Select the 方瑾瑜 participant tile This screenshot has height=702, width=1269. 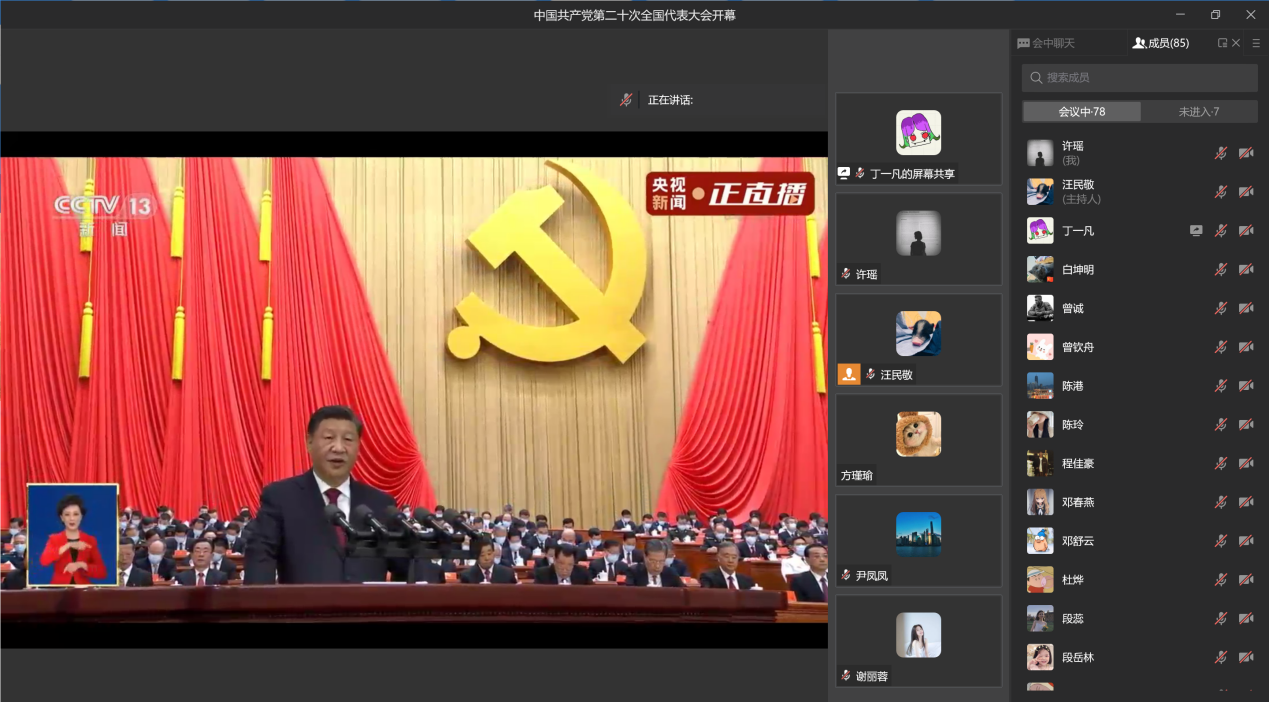click(x=918, y=440)
